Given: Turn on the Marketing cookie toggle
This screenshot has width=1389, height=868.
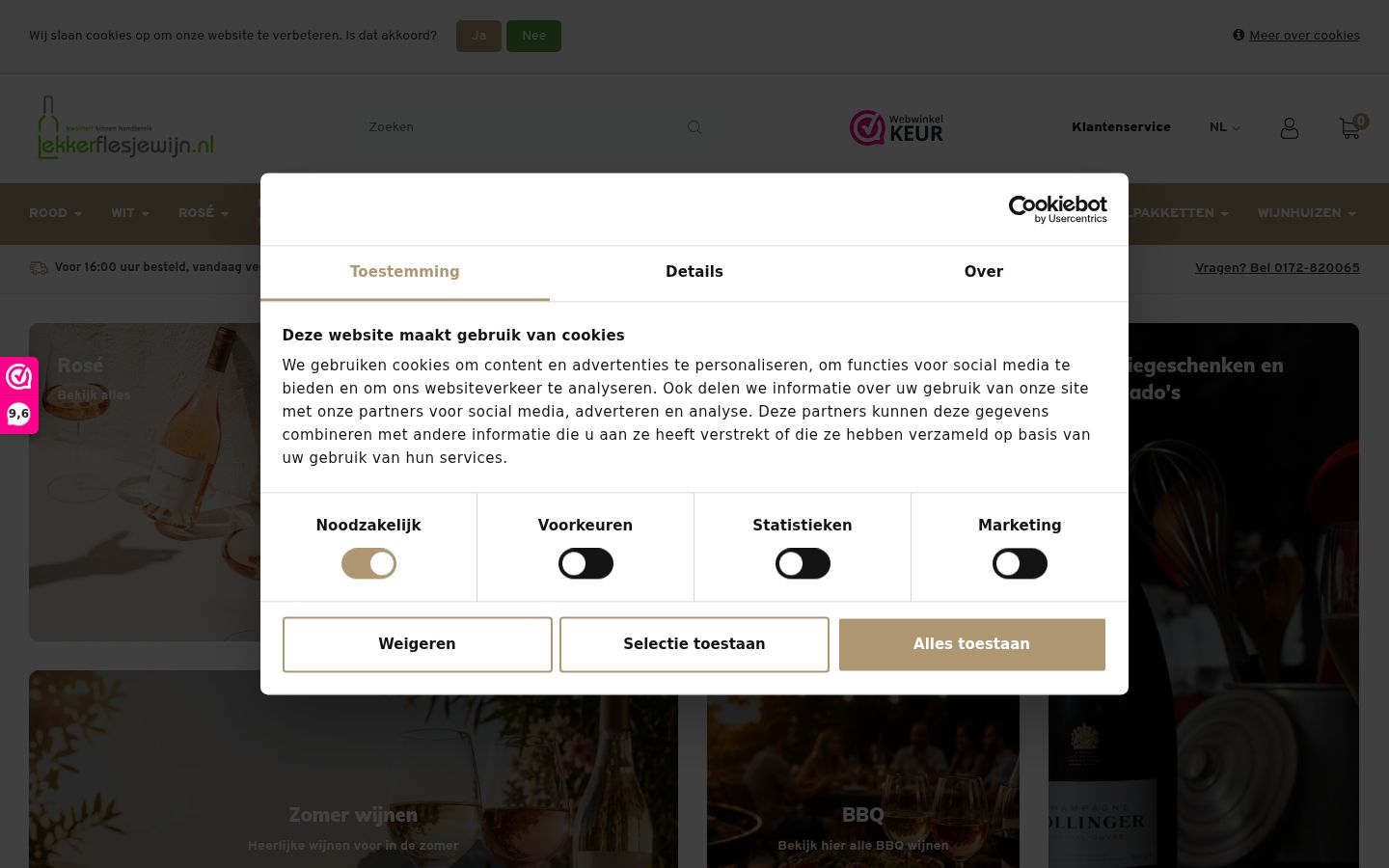Looking at the screenshot, I should 1020,563.
